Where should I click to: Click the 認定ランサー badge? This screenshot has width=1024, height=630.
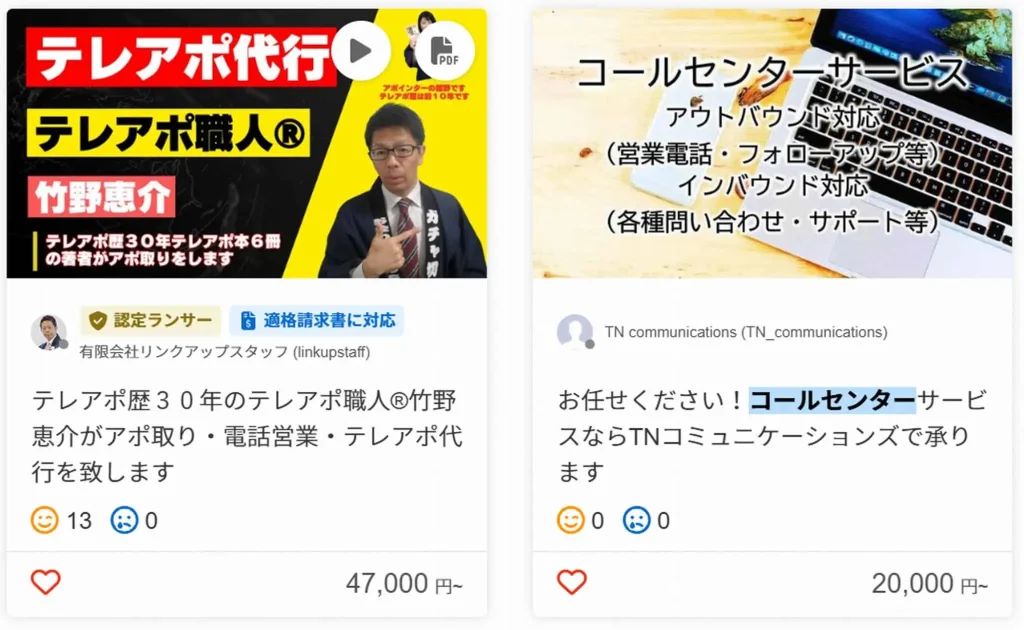pos(151,321)
